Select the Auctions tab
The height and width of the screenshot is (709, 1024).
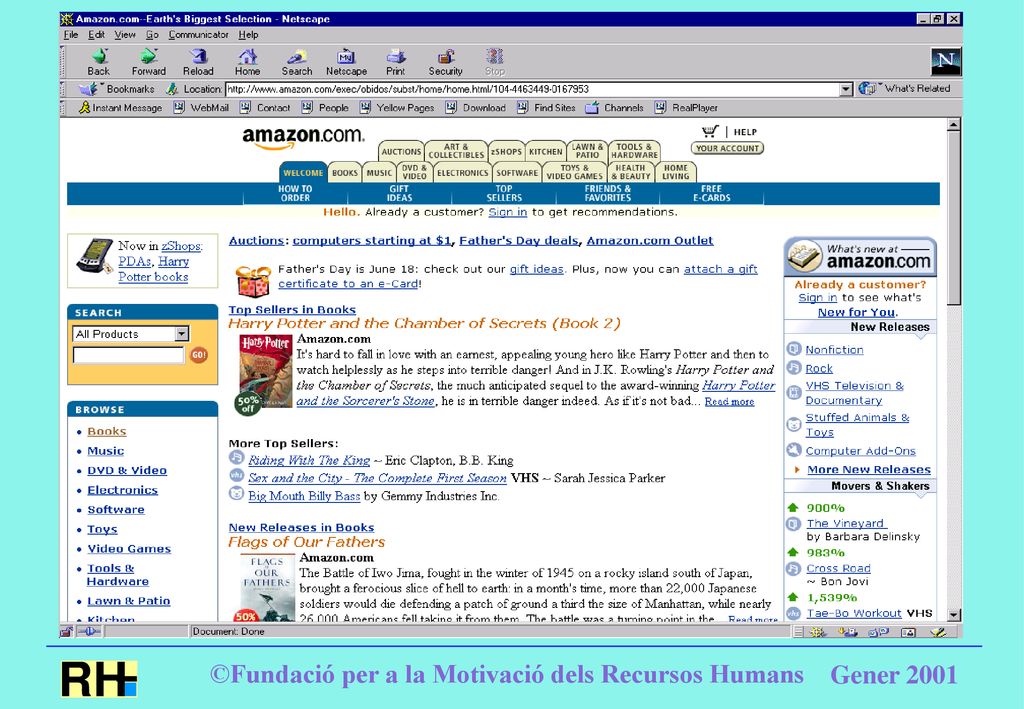click(x=401, y=151)
